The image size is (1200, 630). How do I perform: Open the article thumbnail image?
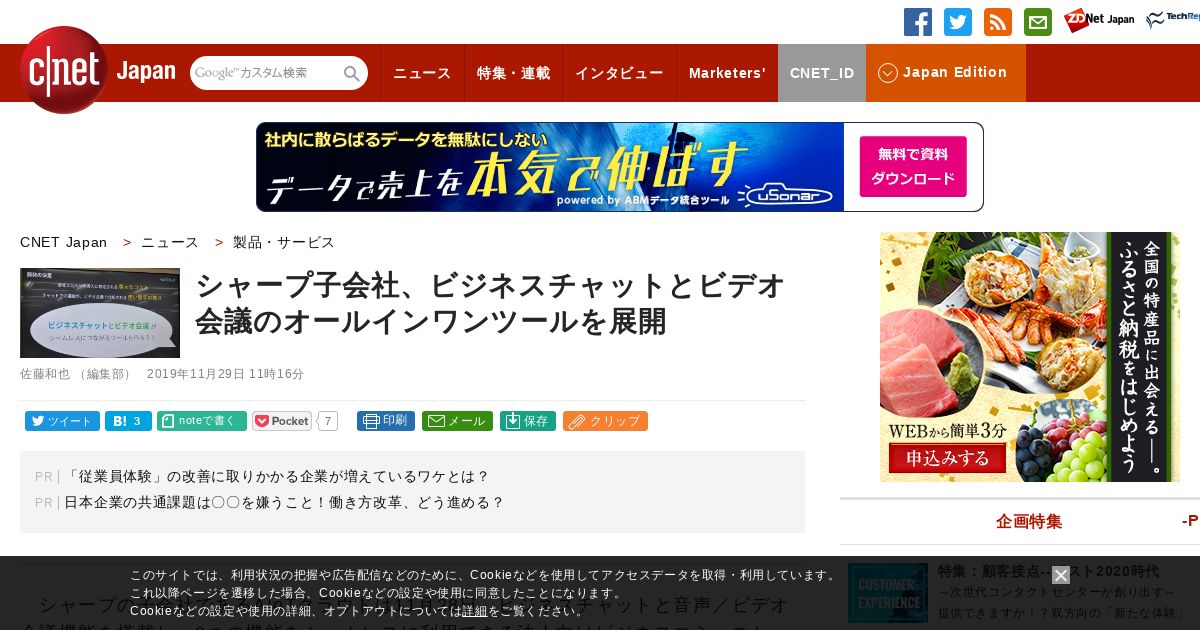pyautogui.click(x=100, y=313)
